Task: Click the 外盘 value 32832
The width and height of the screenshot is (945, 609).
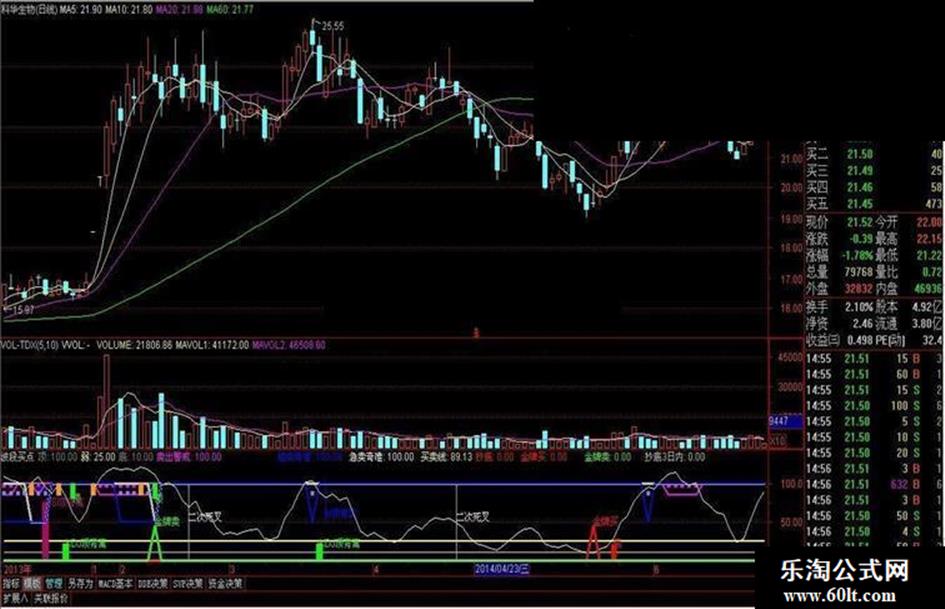Action: pos(858,289)
